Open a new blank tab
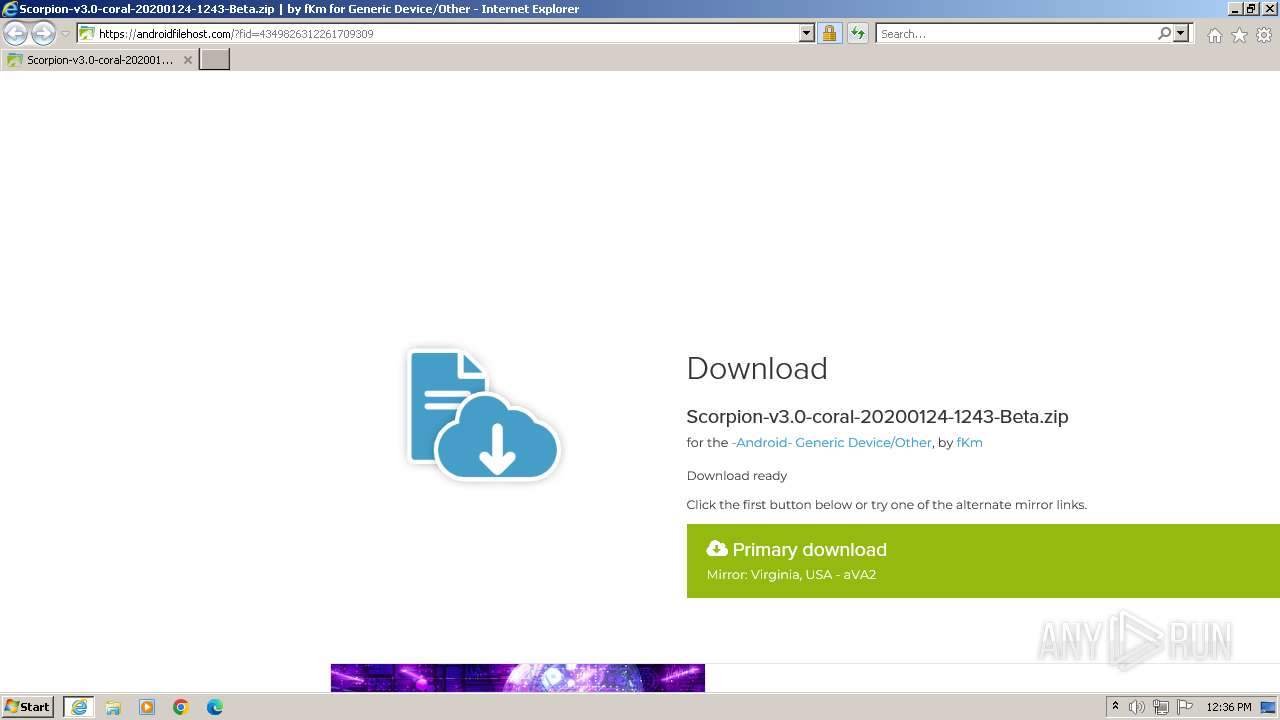The image size is (1280, 720). point(215,60)
